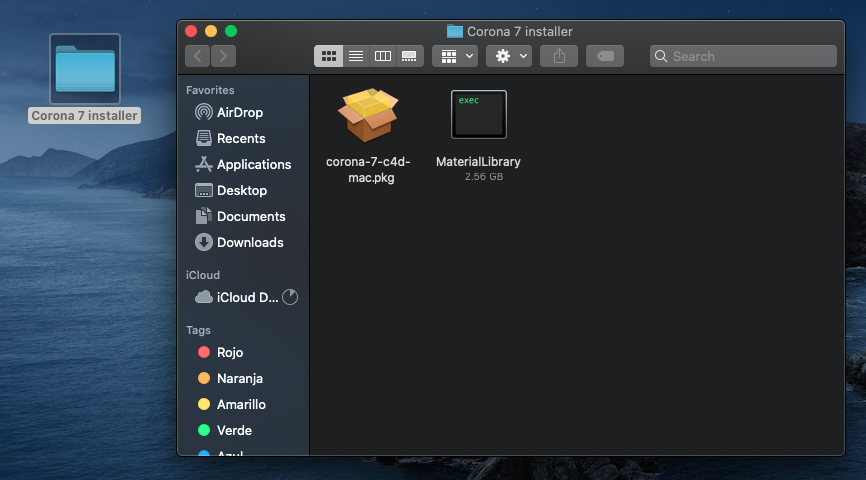Click the Share toolbar button
The image size is (866, 480).
pos(559,56)
